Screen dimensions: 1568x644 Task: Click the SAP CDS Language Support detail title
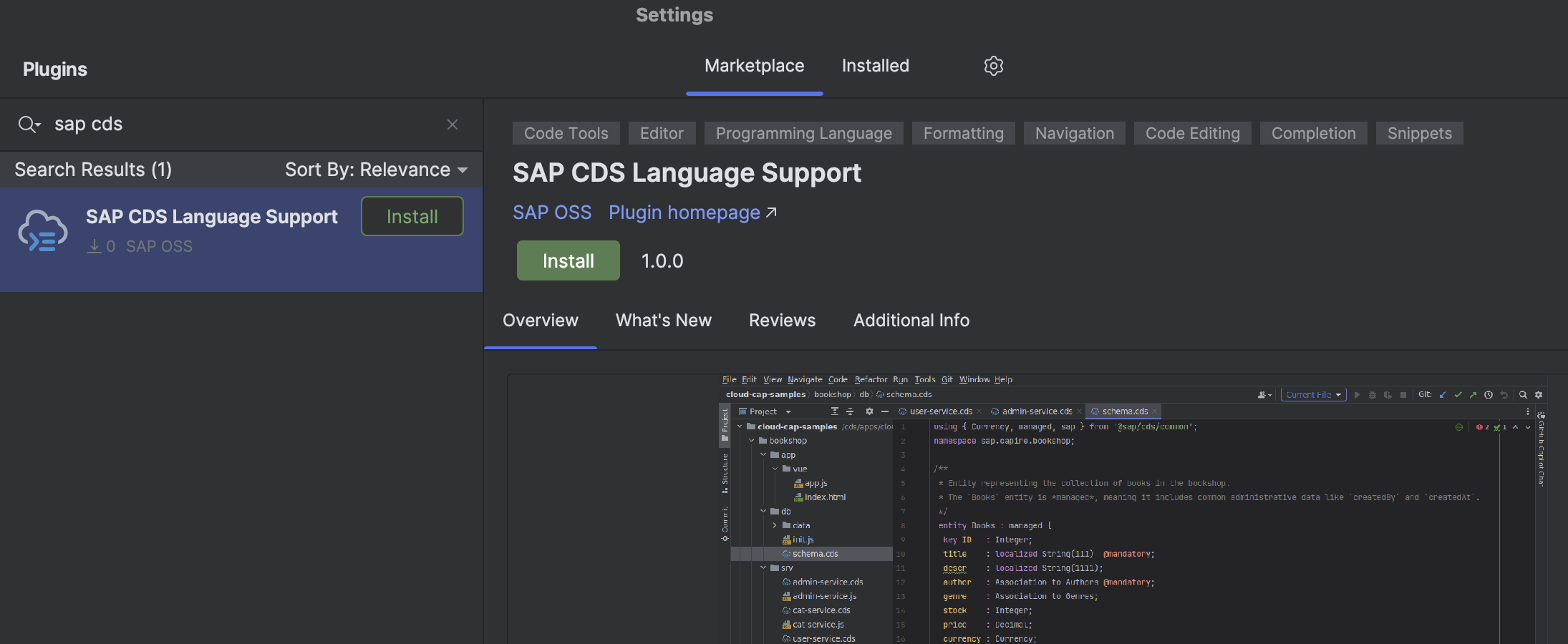click(x=687, y=173)
